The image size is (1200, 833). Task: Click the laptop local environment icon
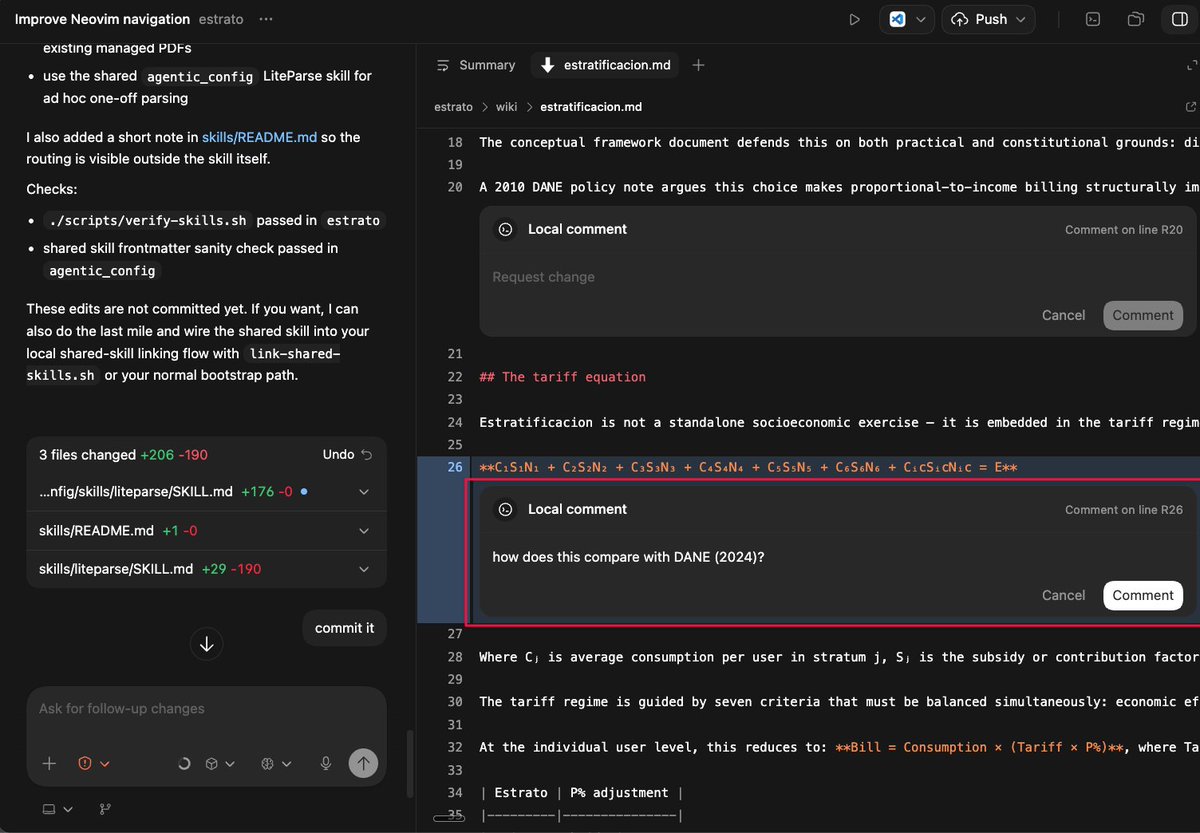pos(49,809)
